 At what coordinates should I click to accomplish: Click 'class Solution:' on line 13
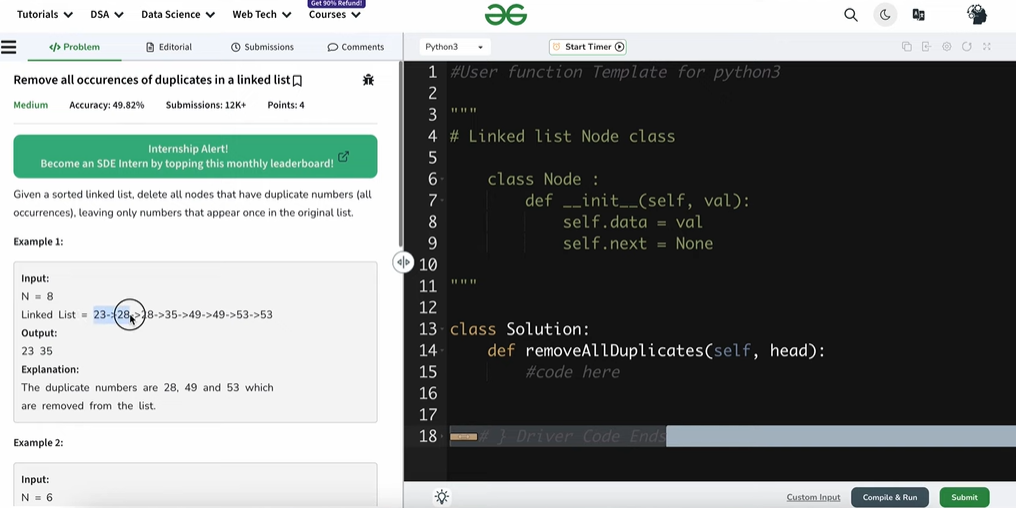[x=520, y=329]
